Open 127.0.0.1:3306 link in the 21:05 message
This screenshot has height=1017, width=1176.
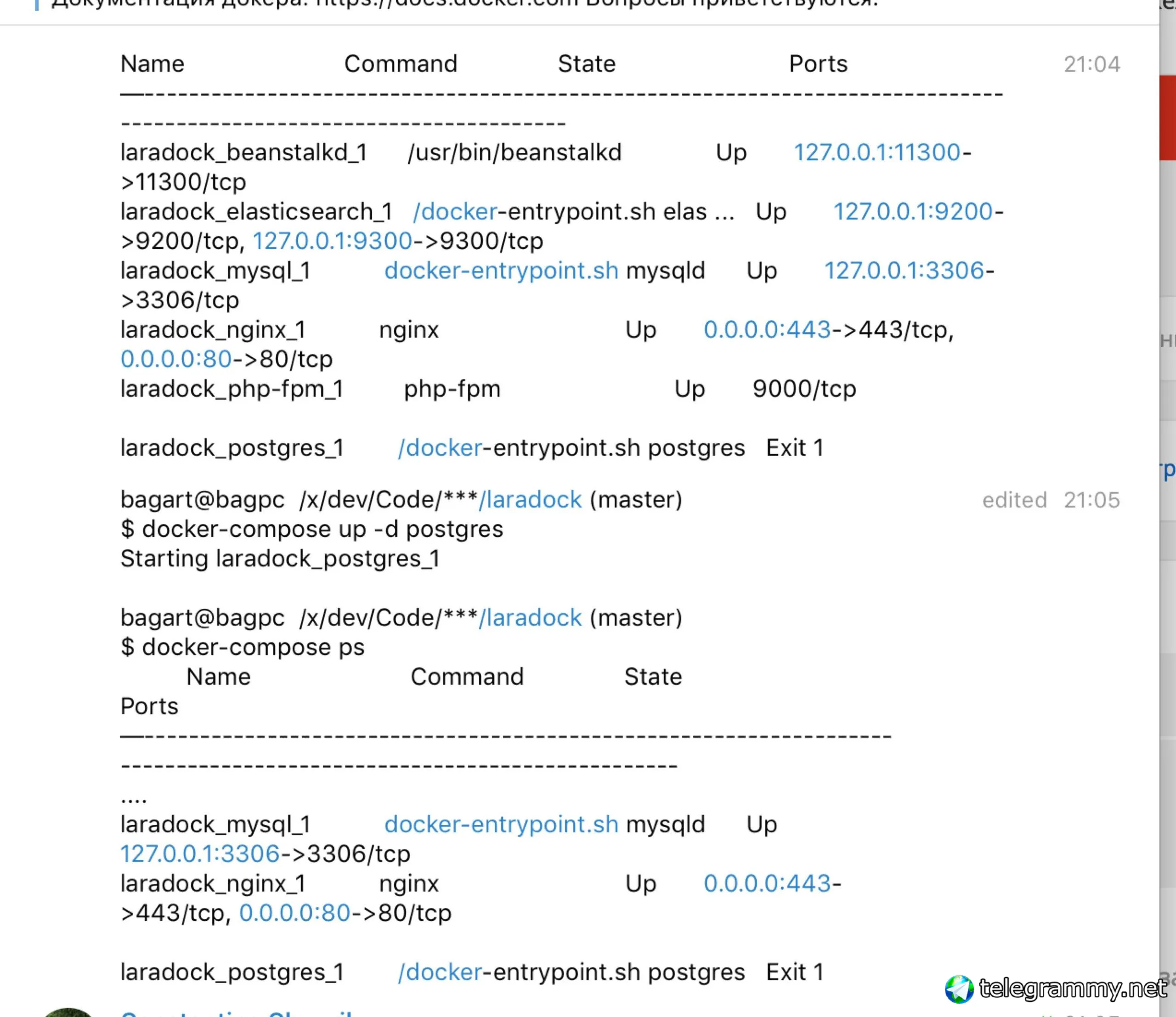click(x=200, y=853)
